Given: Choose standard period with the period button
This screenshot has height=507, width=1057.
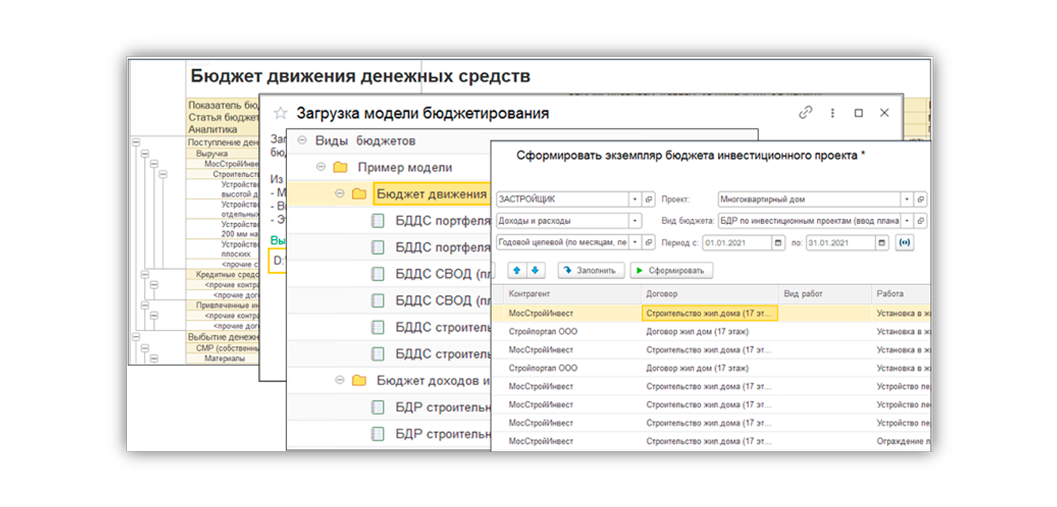Looking at the screenshot, I should point(904,242).
